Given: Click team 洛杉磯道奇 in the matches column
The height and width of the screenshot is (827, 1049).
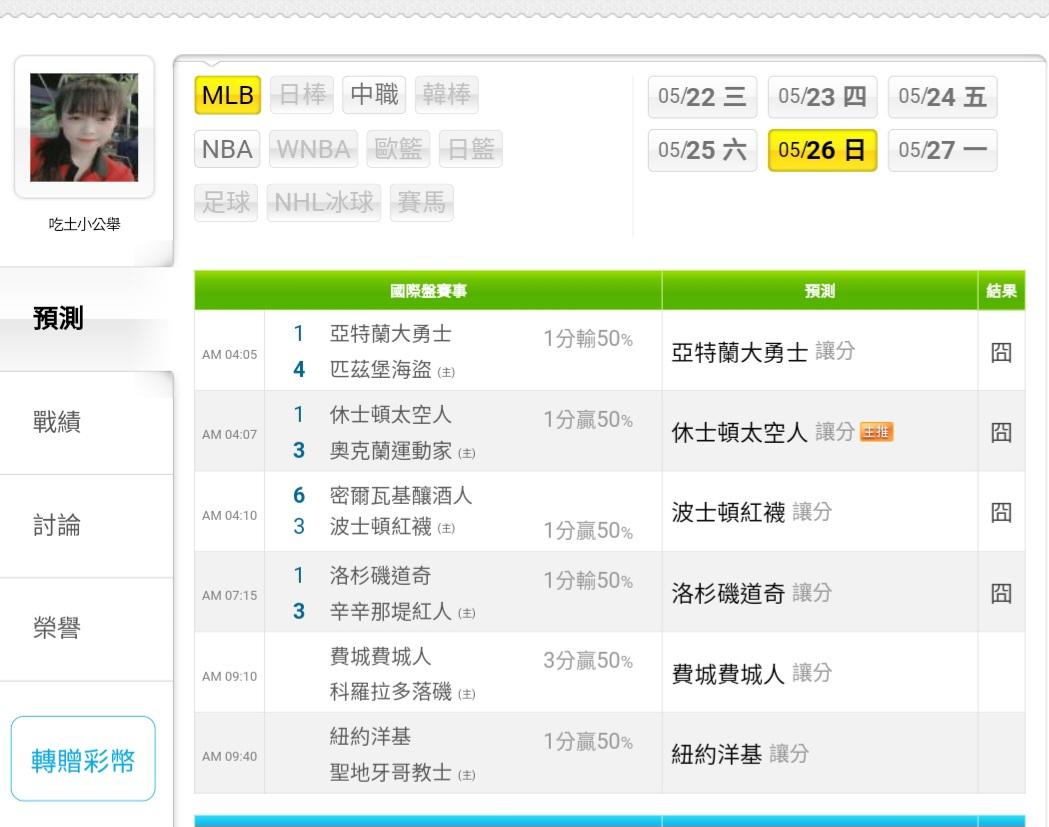Looking at the screenshot, I should click(381, 575).
